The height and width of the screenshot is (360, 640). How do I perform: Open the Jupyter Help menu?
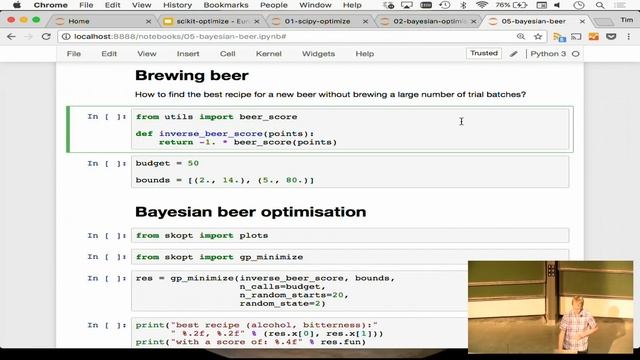pos(364,54)
